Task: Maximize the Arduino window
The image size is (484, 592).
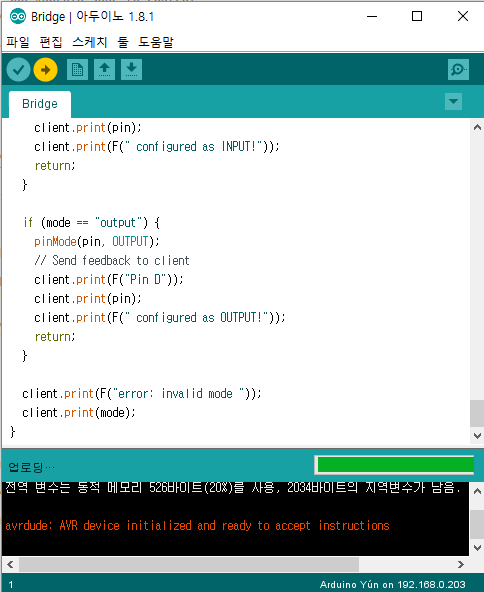Action: point(417,16)
